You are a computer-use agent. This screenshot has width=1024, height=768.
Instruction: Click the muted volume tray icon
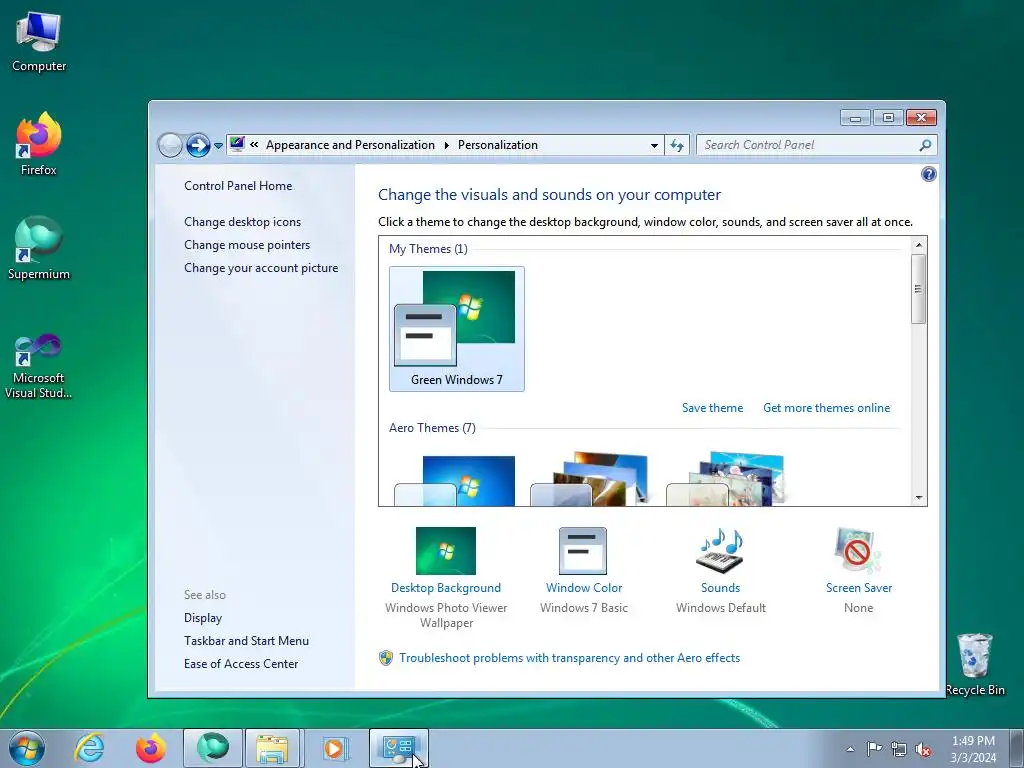[923, 749]
